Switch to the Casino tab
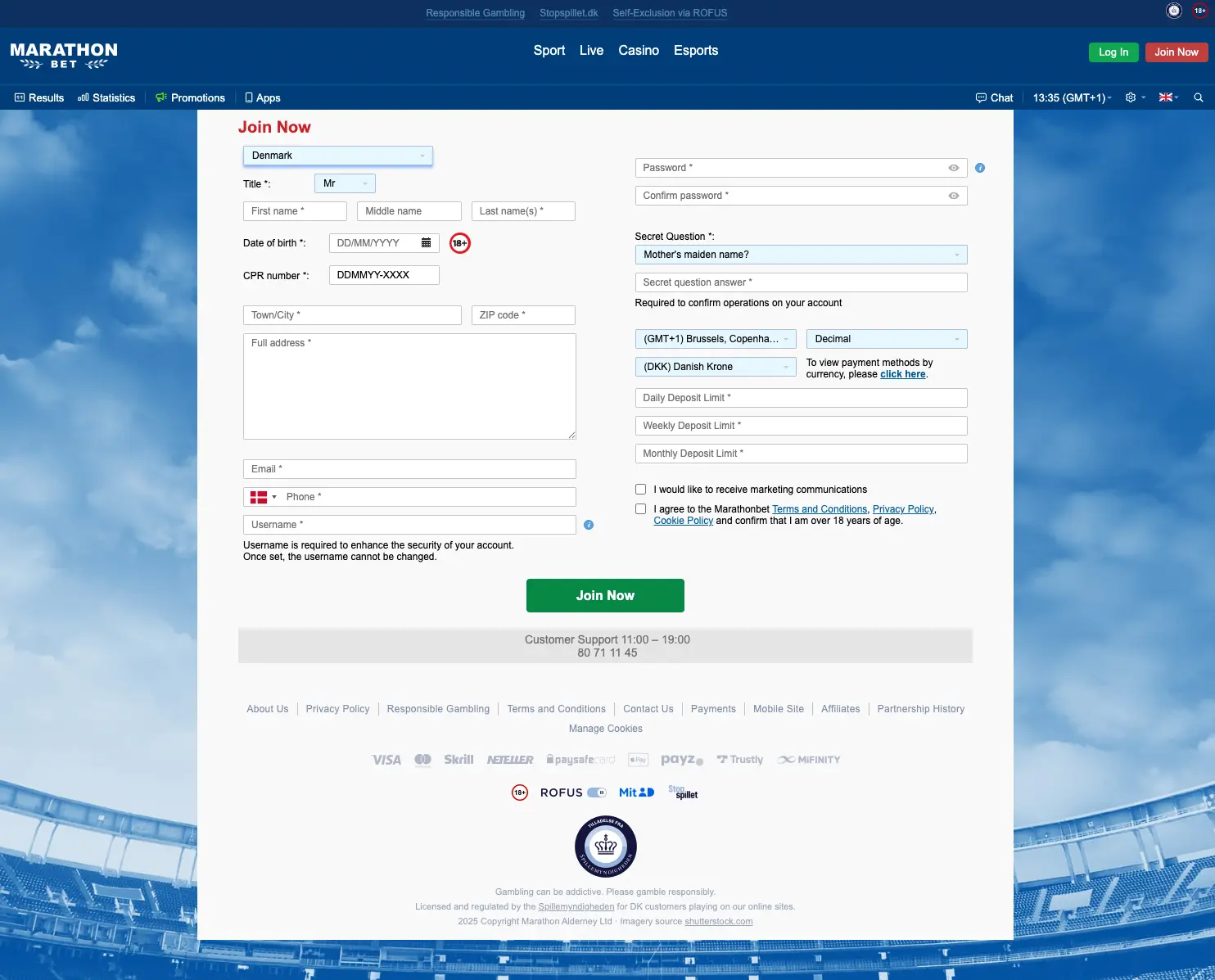This screenshot has height=980, width=1215. point(638,50)
